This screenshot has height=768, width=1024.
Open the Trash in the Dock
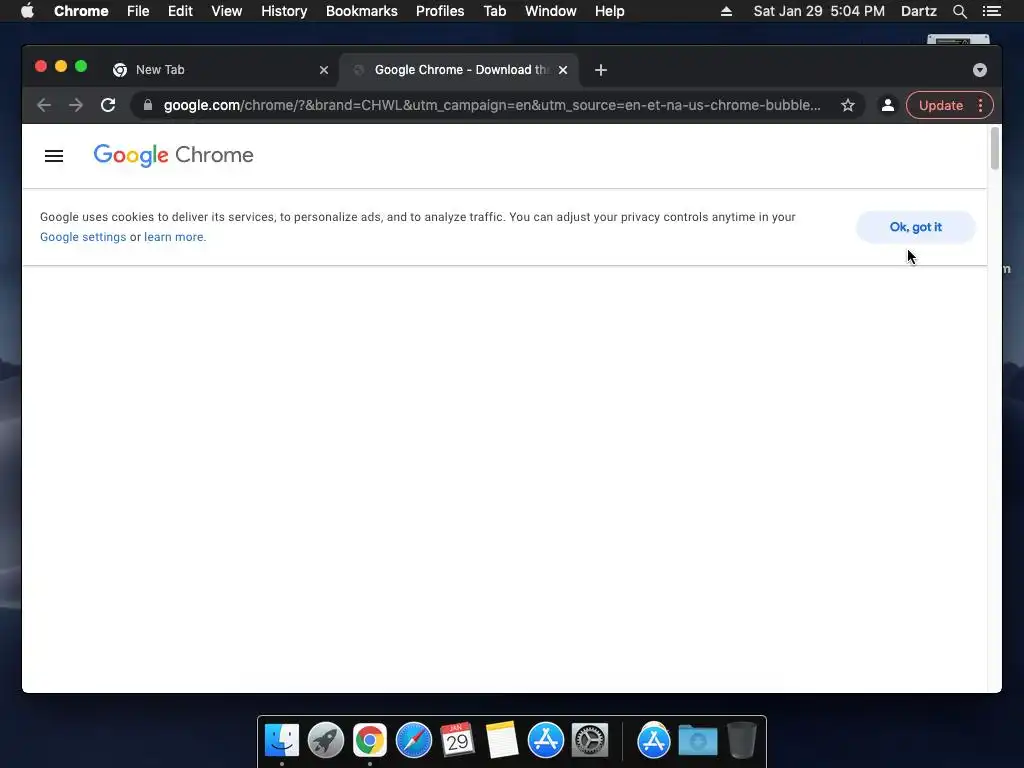(x=741, y=740)
